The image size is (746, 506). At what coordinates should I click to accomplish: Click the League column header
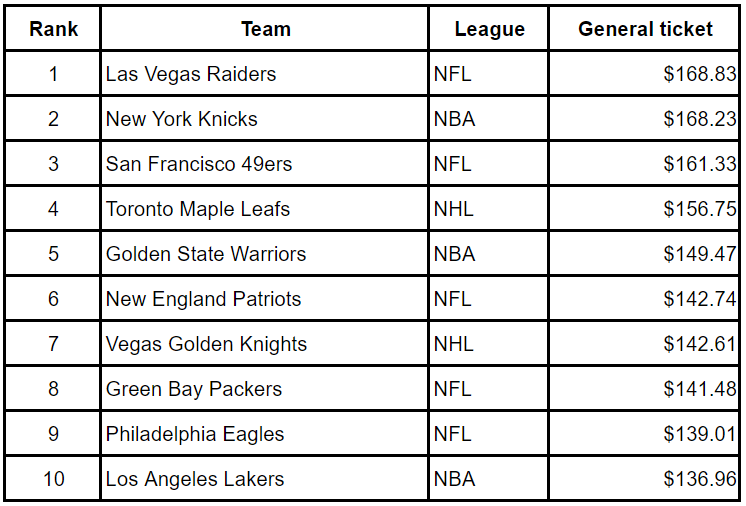tap(489, 29)
